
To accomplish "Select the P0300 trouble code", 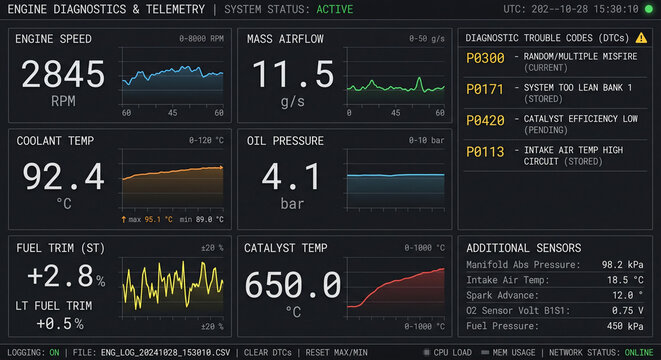I will click(x=485, y=58).
